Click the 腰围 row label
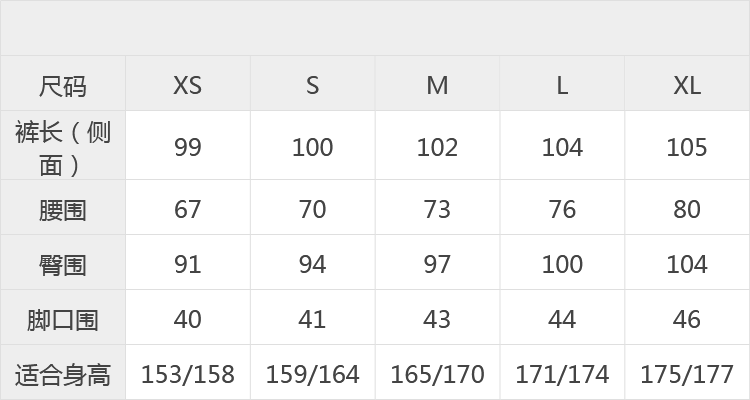Viewport: 750px width, 400px height. tap(63, 207)
